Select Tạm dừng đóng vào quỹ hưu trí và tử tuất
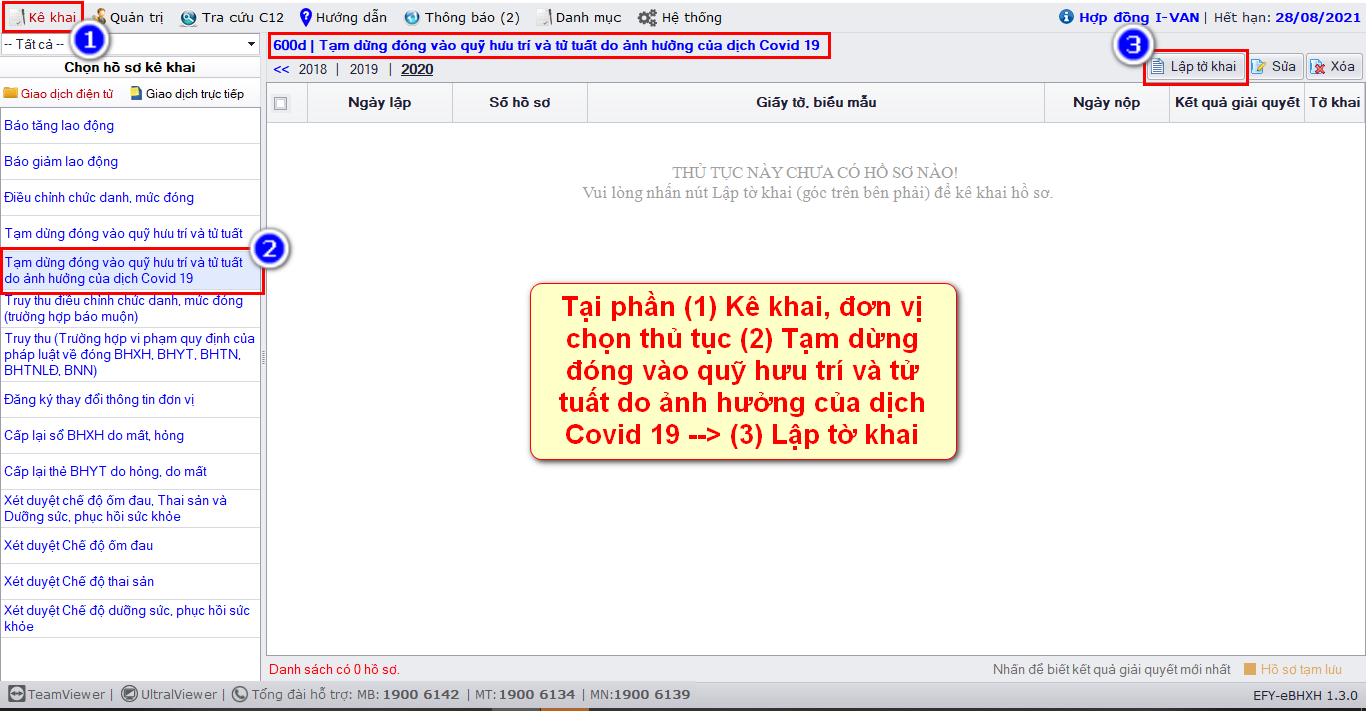 [130, 234]
